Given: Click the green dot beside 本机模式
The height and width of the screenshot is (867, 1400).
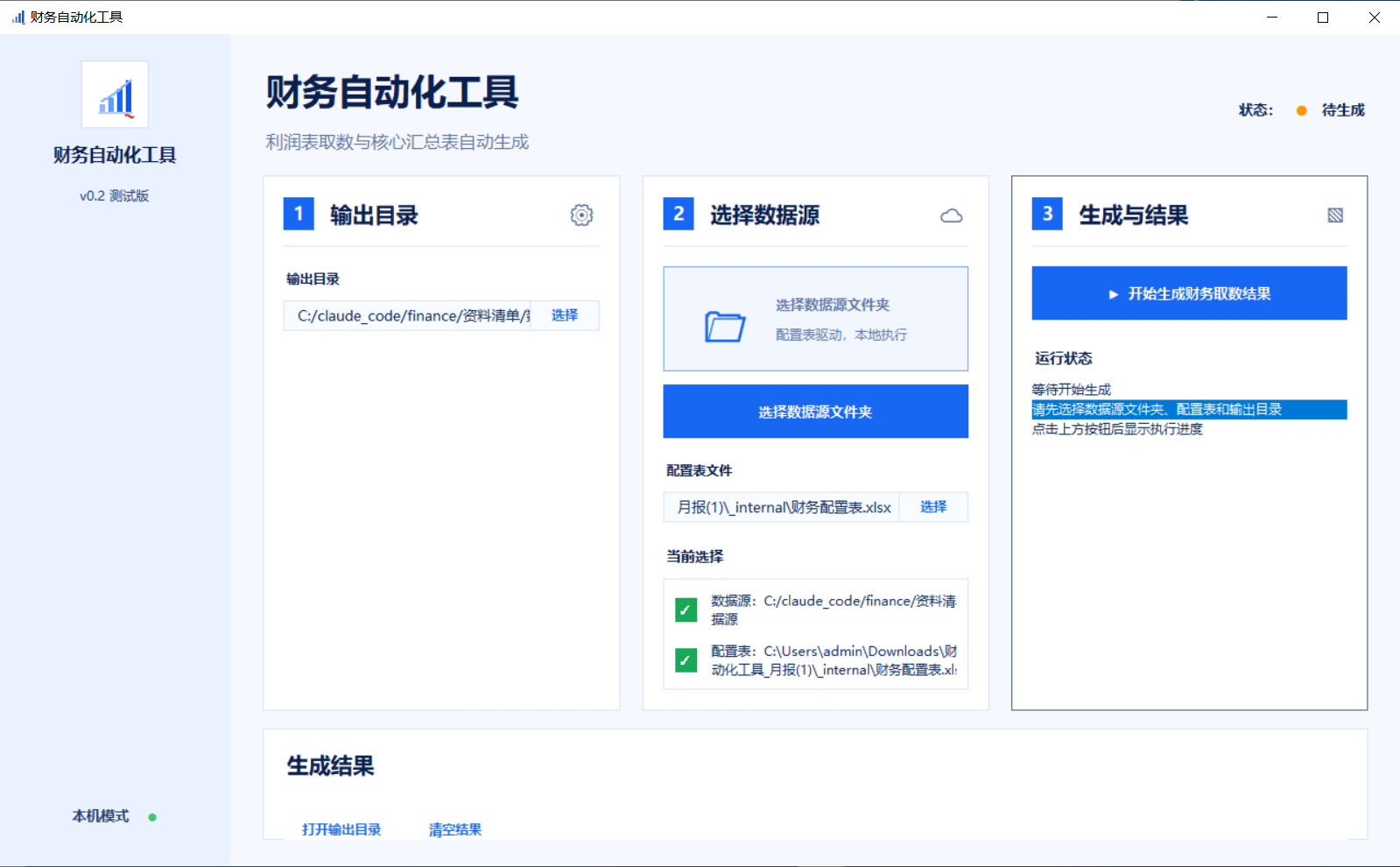Looking at the screenshot, I should tap(152, 817).
